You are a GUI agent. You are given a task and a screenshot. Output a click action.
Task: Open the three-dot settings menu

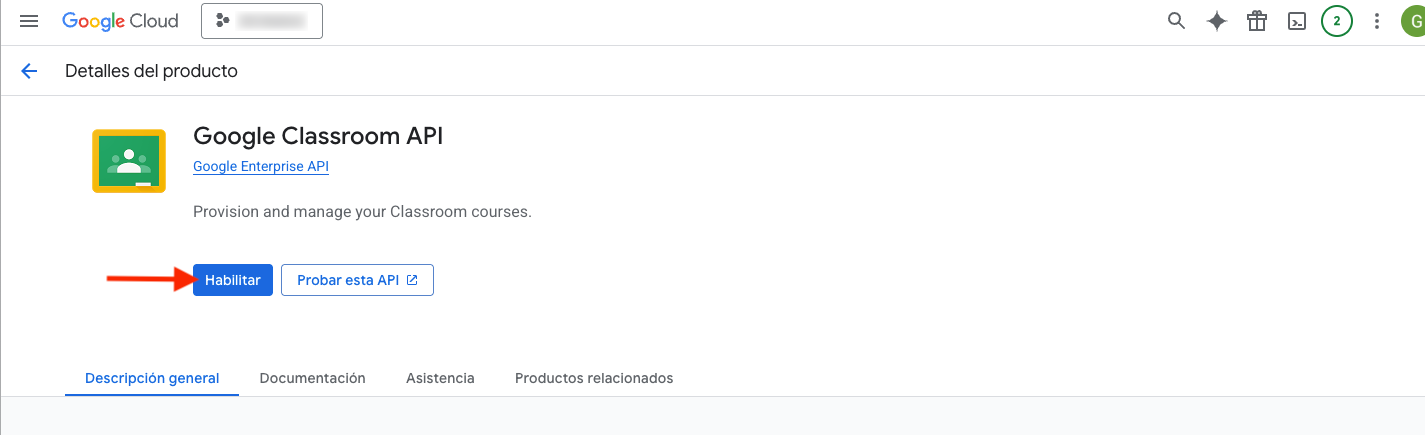coord(1377,21)
